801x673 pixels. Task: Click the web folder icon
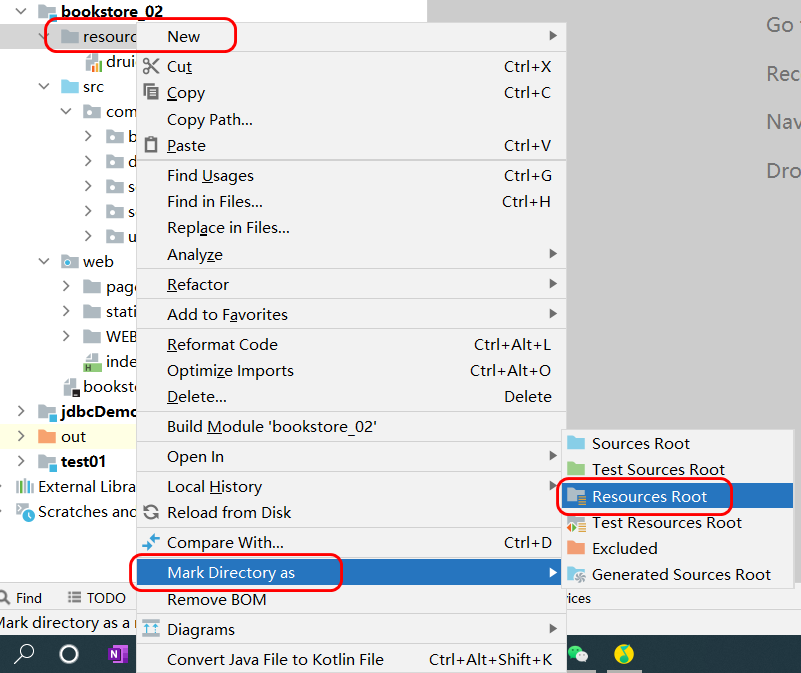[x=70, y=262]
